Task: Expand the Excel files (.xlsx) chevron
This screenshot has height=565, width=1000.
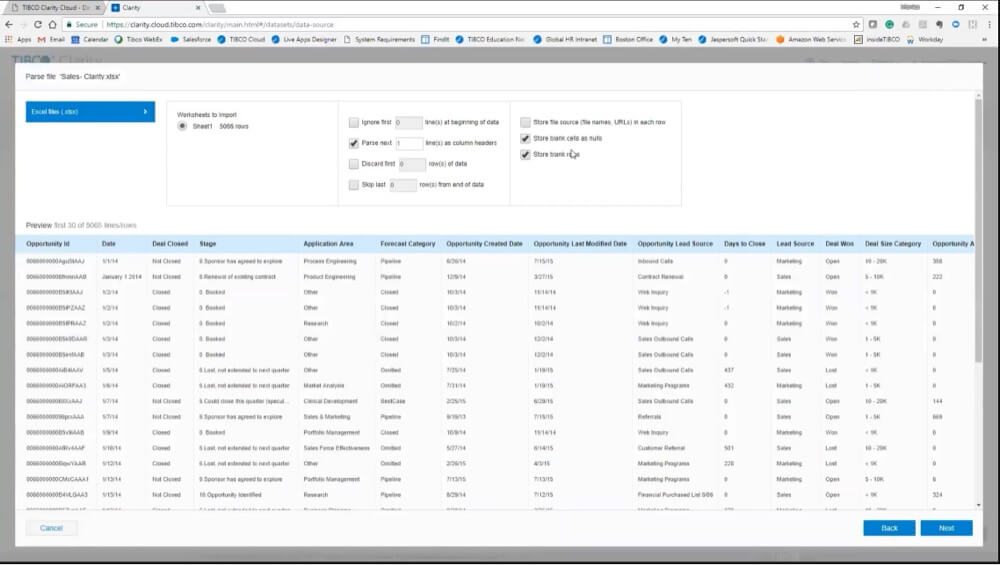Action: [145, 112]
